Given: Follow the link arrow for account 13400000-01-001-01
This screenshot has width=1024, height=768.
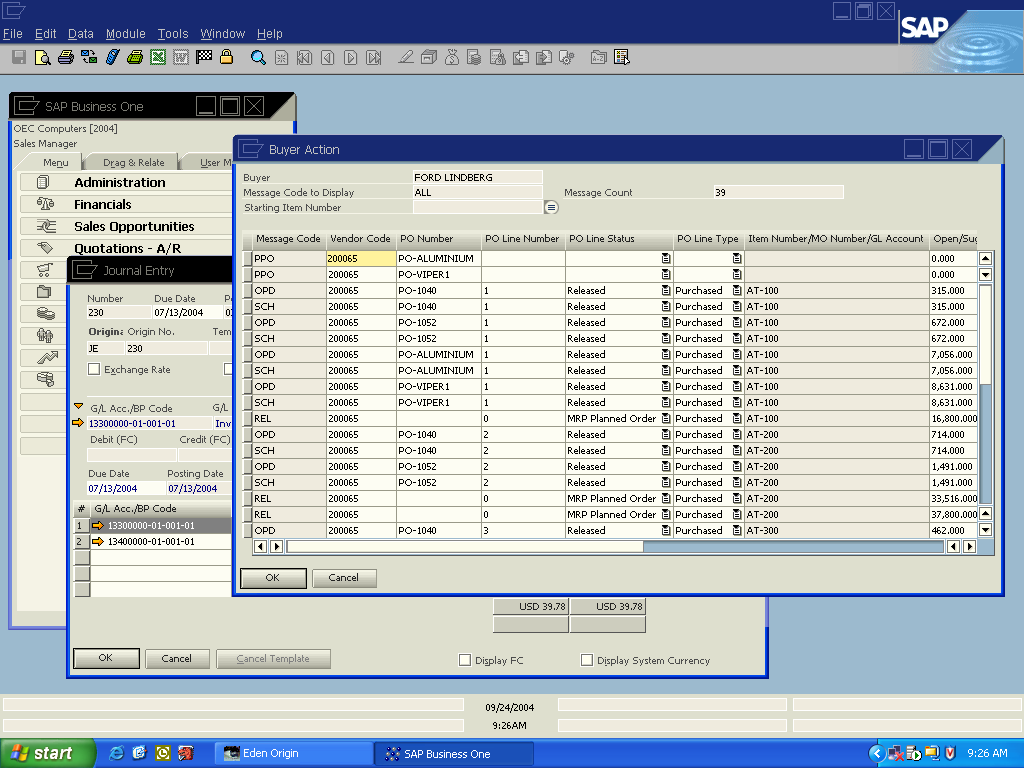Looking at the screenshot, I should [x=98, y=541].
